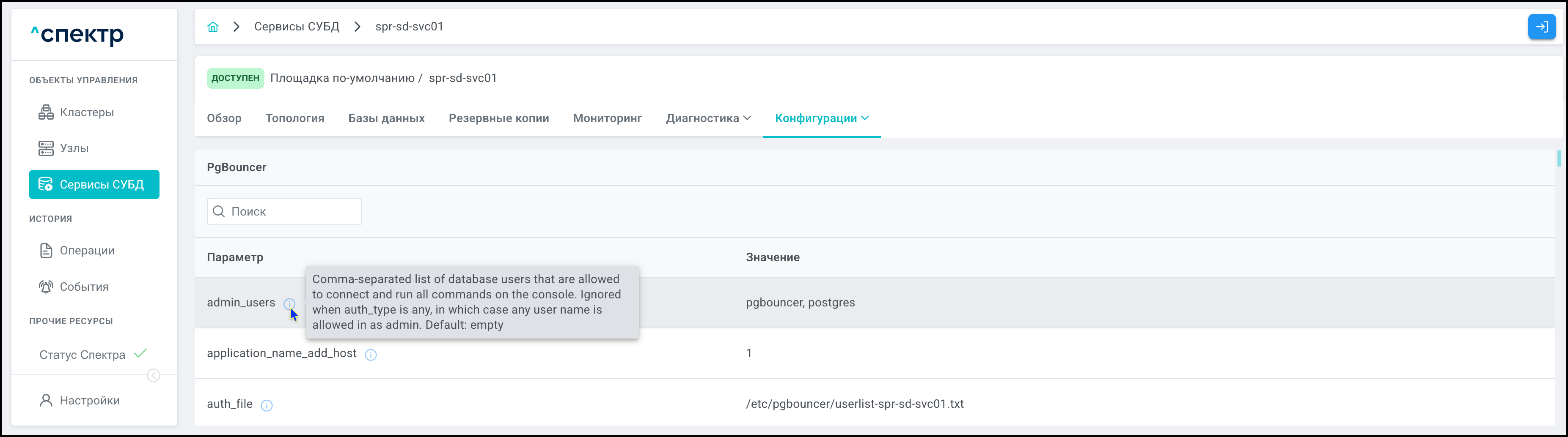Screen dimensions: 1568x437
Task: Click info icon next to admin_users
Action: point(289,303)
